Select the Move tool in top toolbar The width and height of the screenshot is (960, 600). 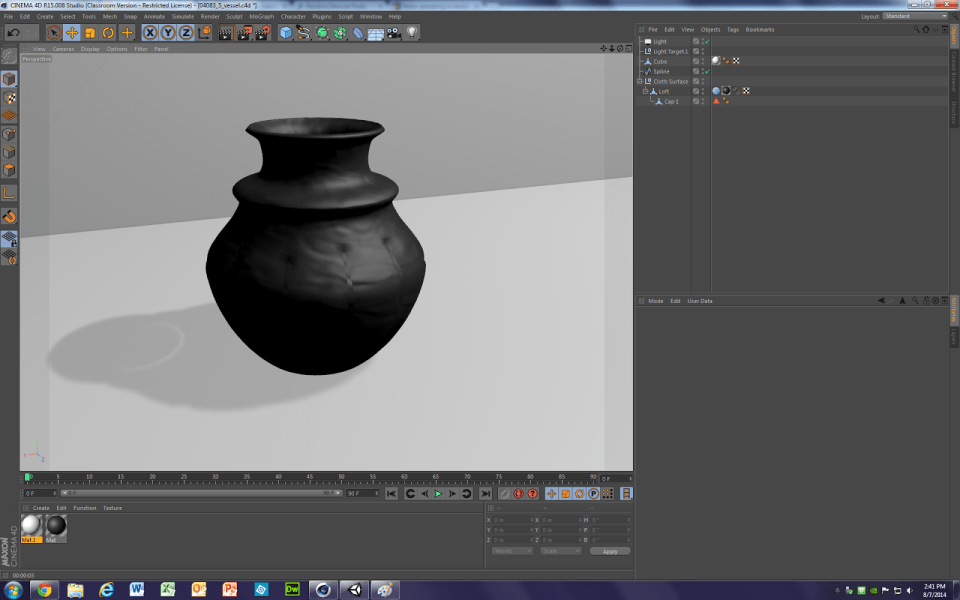(72, 33)
